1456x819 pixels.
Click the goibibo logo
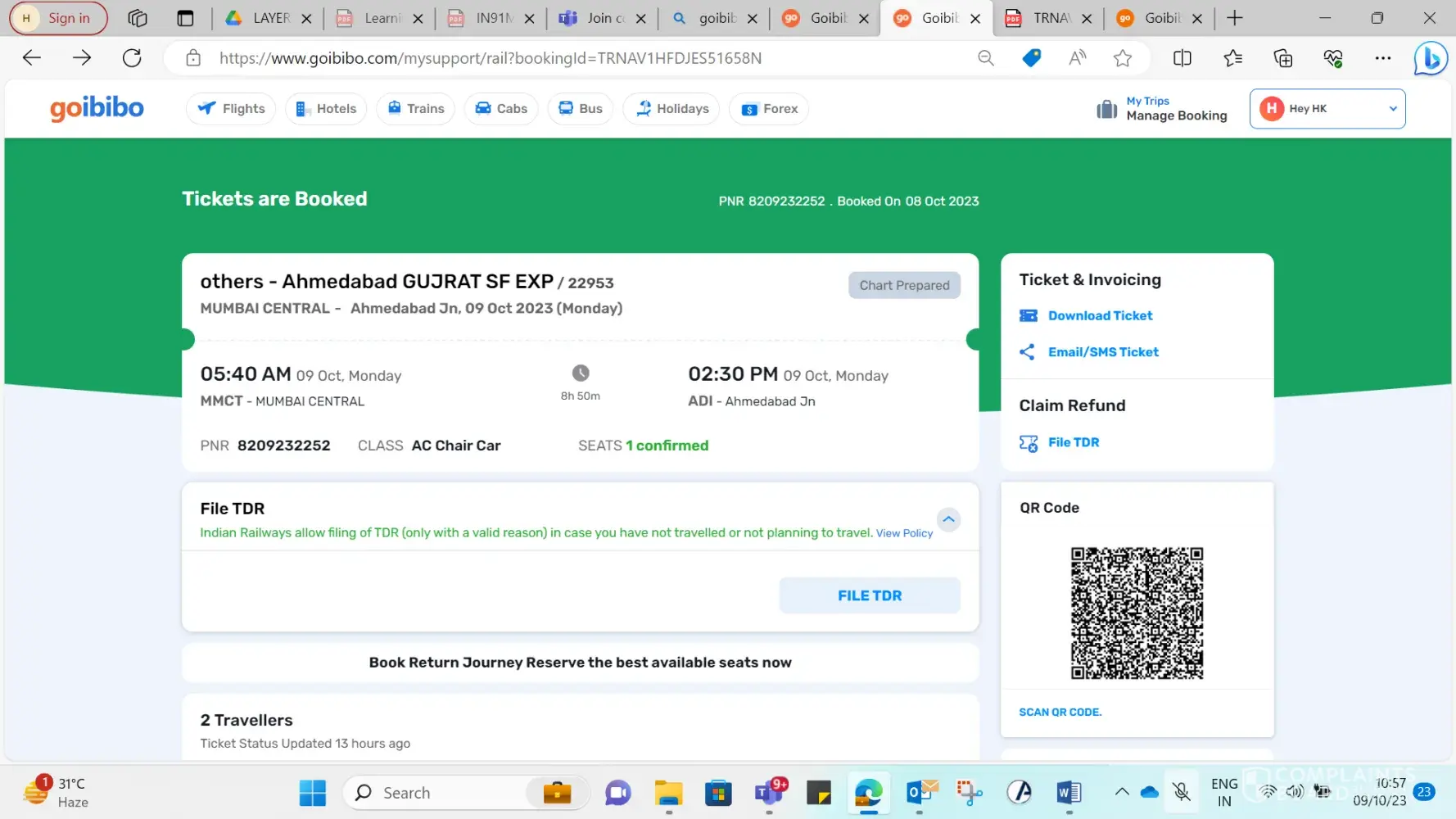[x=97, y=108]
